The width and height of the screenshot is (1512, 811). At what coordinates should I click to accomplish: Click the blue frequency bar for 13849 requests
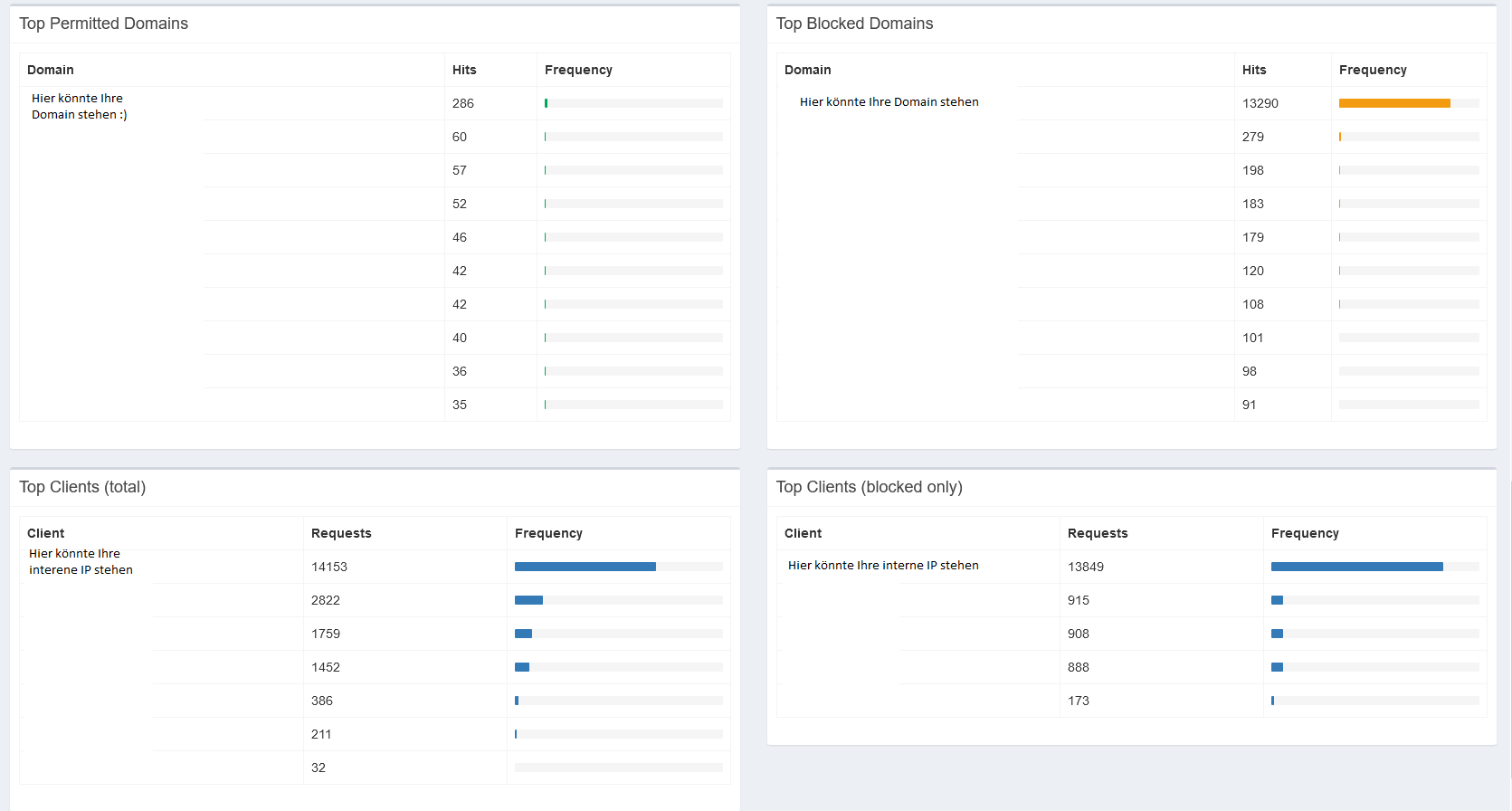coord(1356,567)
